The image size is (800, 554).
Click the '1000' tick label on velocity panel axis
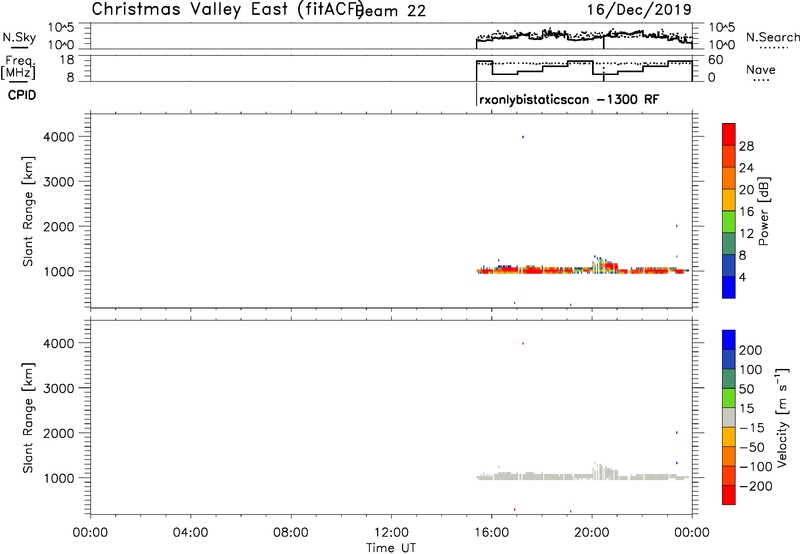58,478
